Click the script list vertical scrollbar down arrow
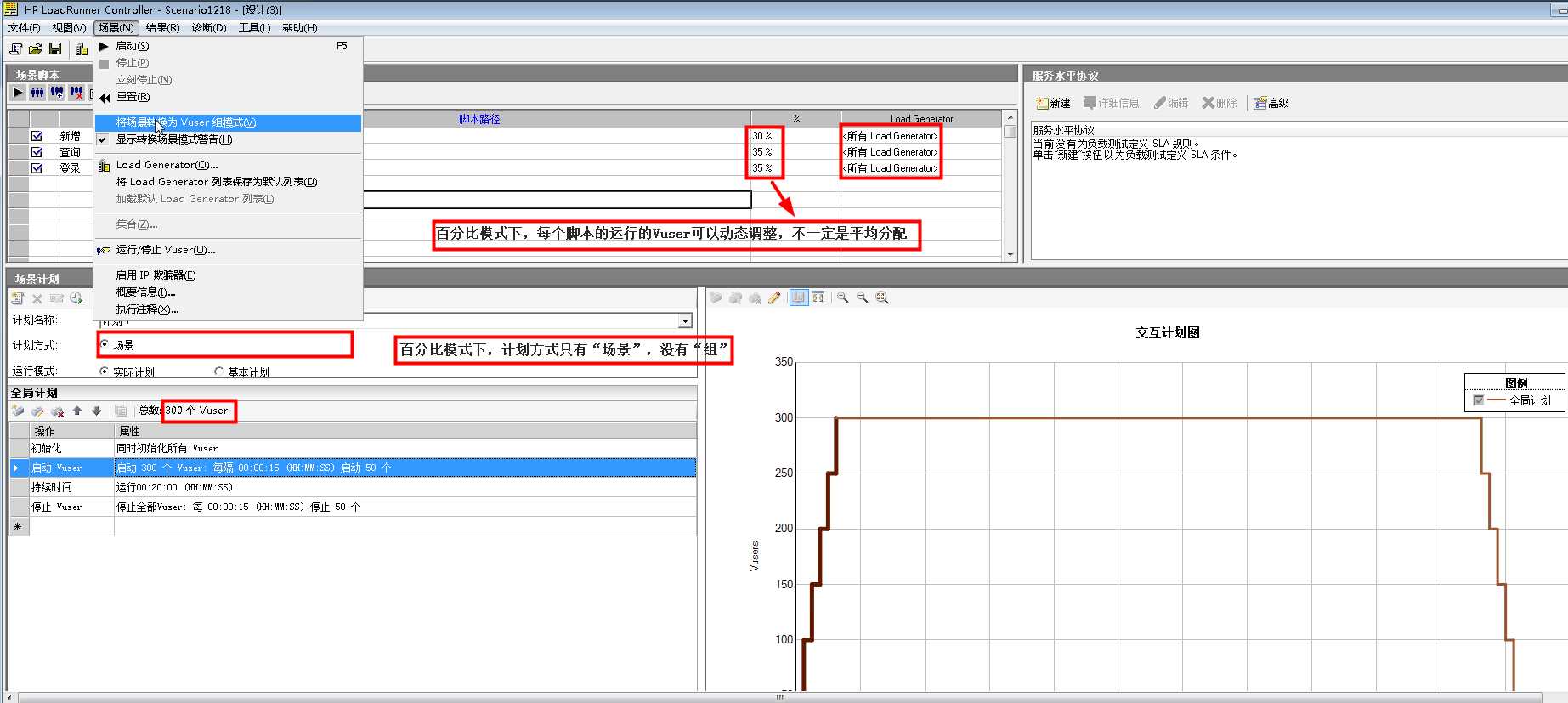 point(1010,254)
